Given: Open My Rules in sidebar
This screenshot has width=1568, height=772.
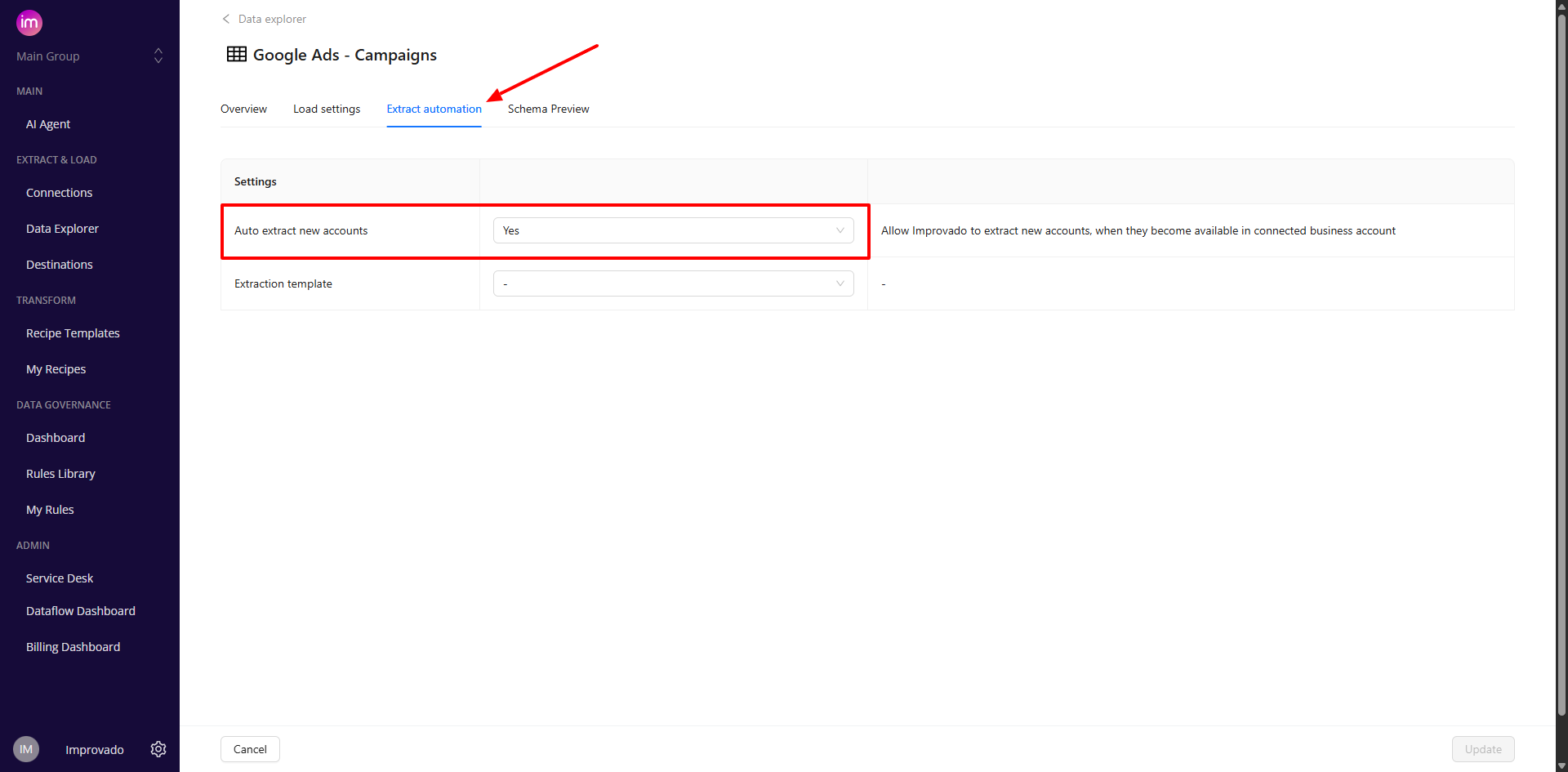Looking at the screenshot, I should click(x=50, y=510).
